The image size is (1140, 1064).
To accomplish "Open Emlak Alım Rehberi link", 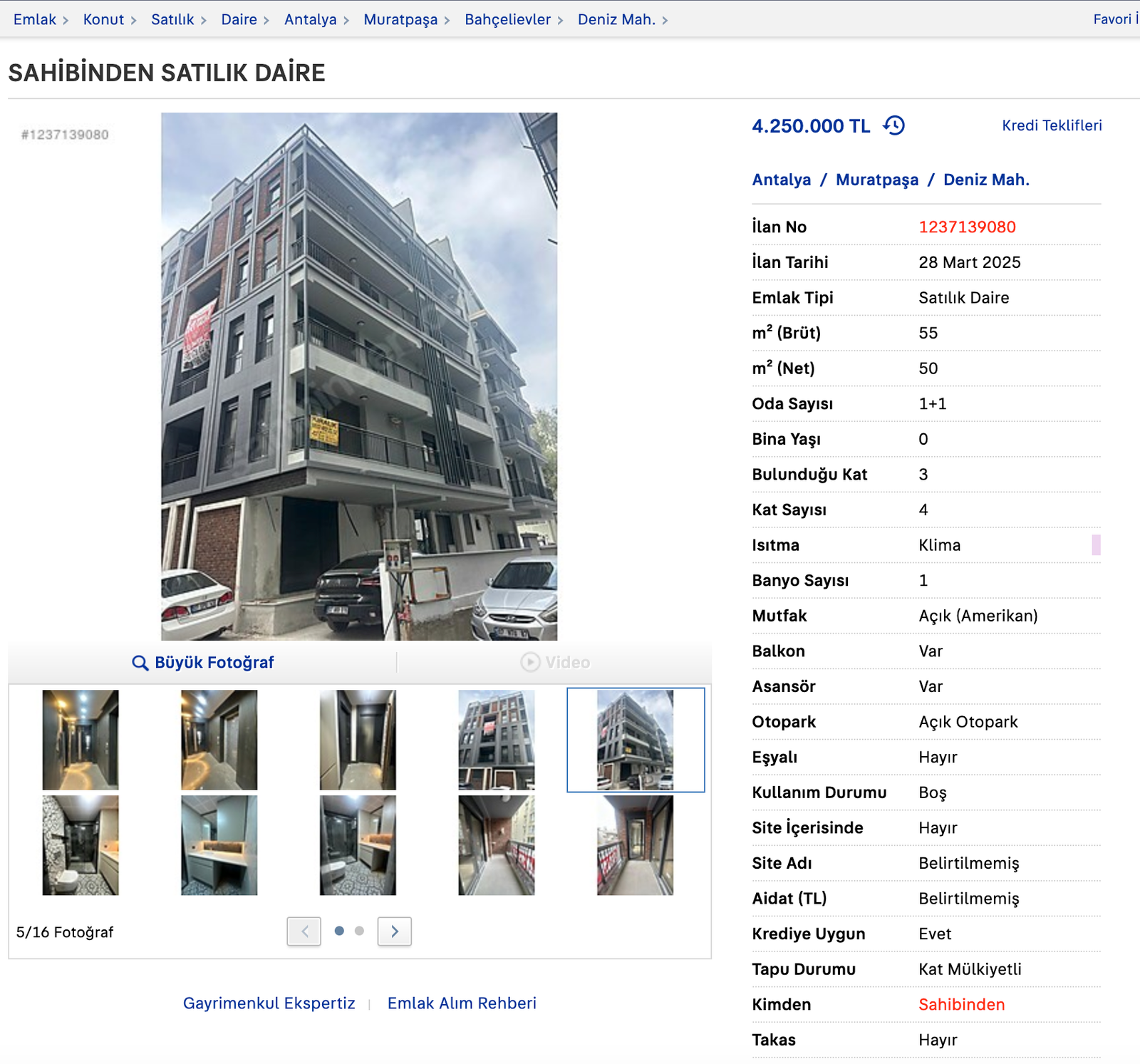I will (x=462, y=1003).
